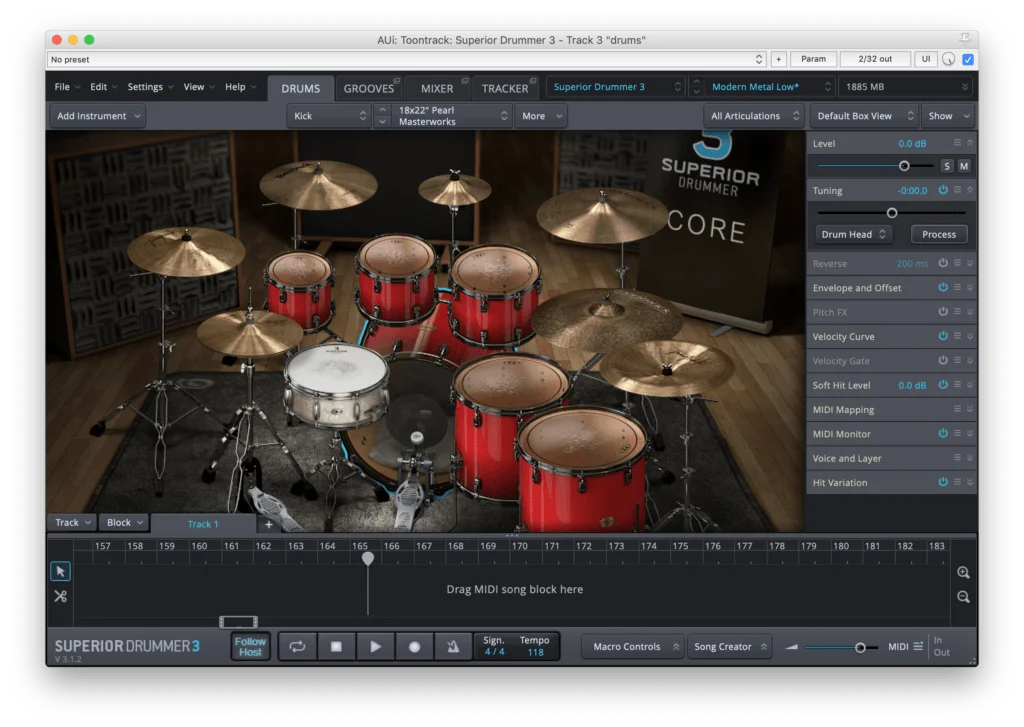The image size is (1024, 727).
Task: Open the Modern Metal Low preset dropdown
Action: tap(769, 86)
